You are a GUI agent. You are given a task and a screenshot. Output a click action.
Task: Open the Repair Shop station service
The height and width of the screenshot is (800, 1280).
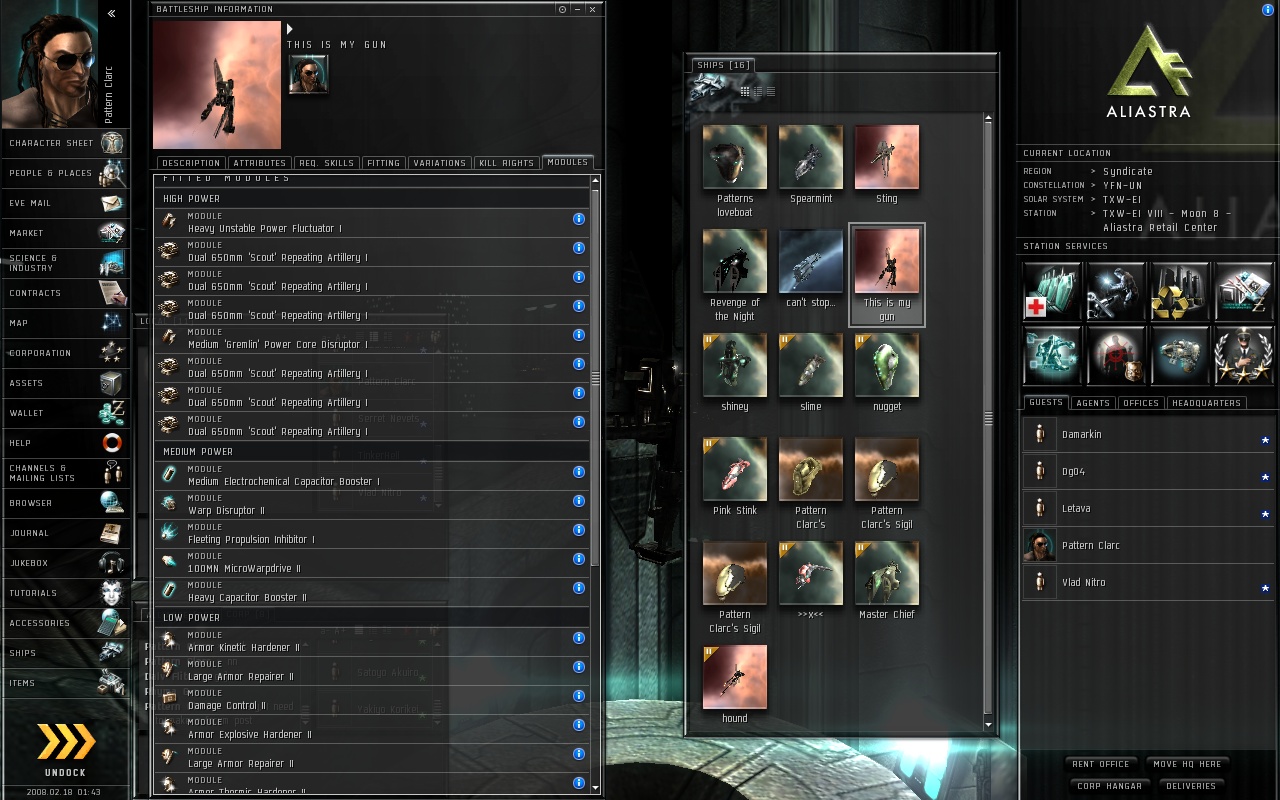click(x=1116, y=291)
